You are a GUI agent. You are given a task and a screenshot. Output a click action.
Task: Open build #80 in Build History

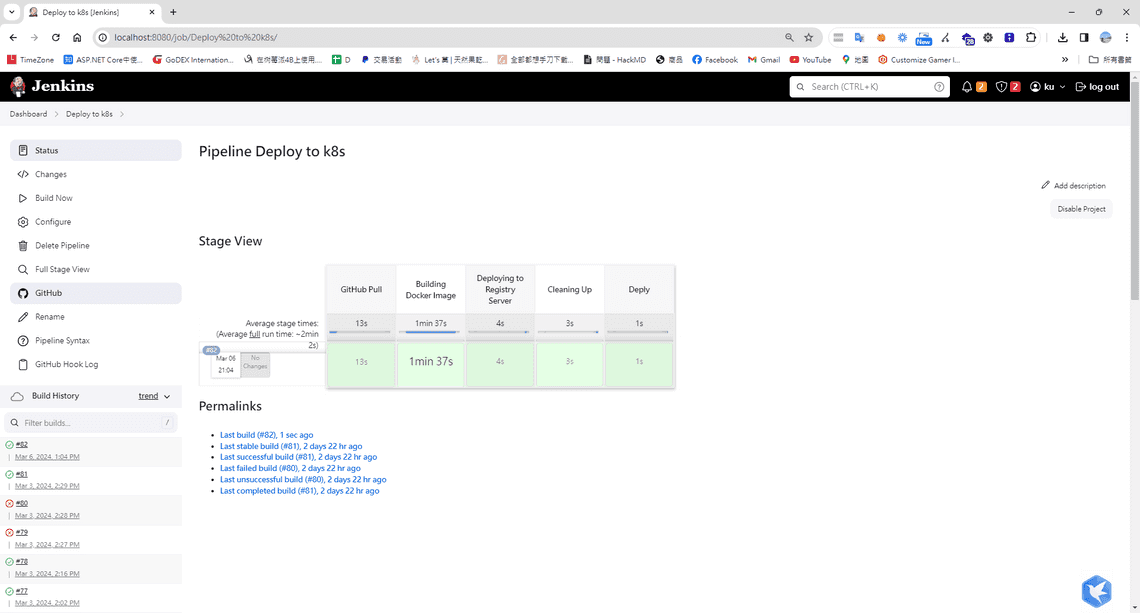(x=21, y=503)
